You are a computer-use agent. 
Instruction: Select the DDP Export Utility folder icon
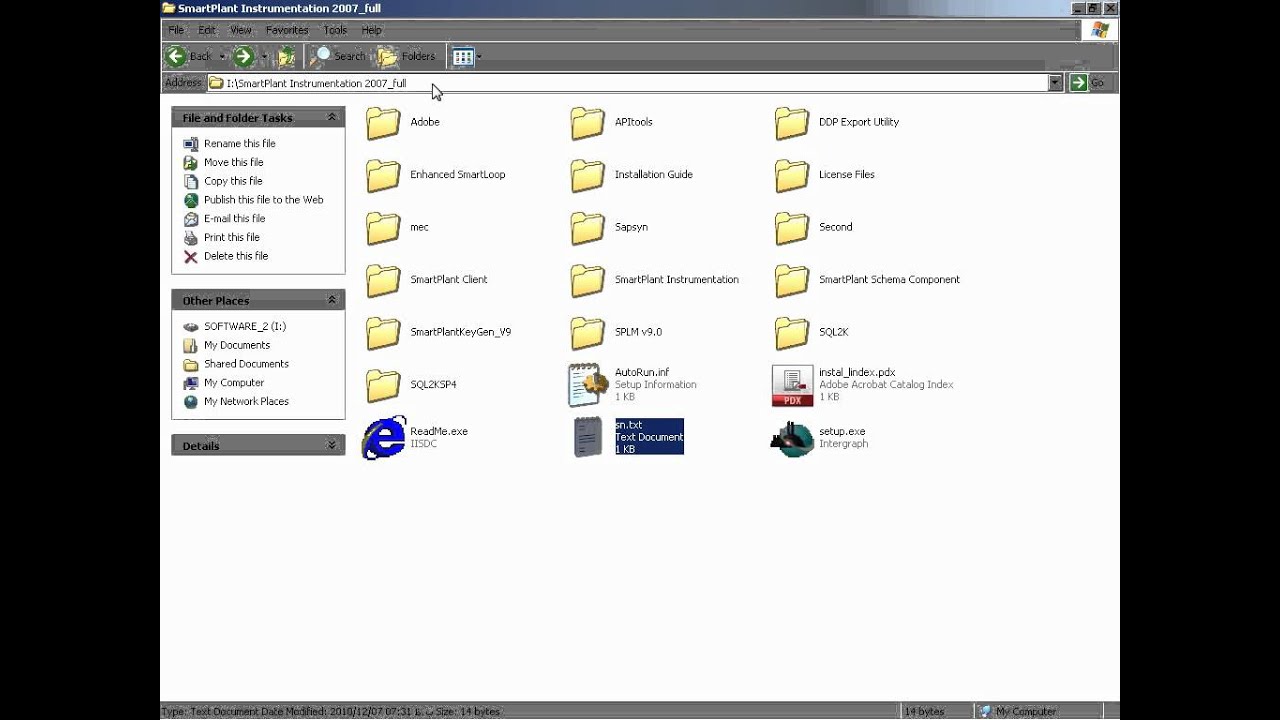click(792, 123)
